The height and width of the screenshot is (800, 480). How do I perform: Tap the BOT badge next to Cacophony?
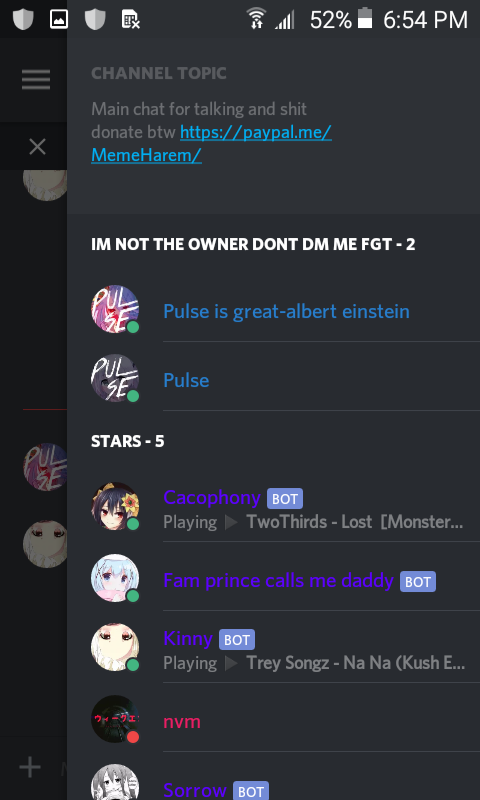[x=285, y=498]
